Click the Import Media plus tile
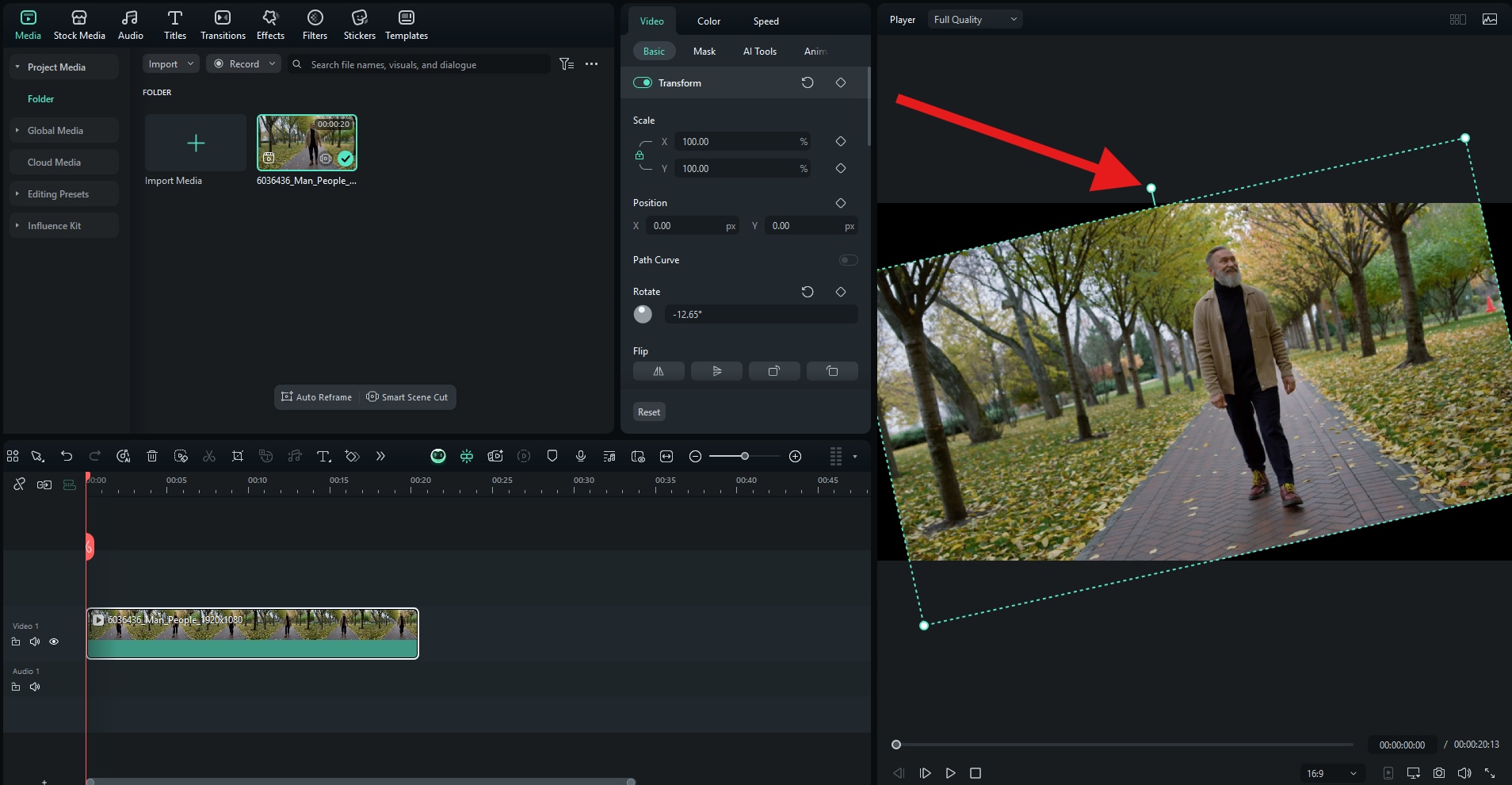The width and height of the screenshot is (1512, 785). click(x=196, y=143)
